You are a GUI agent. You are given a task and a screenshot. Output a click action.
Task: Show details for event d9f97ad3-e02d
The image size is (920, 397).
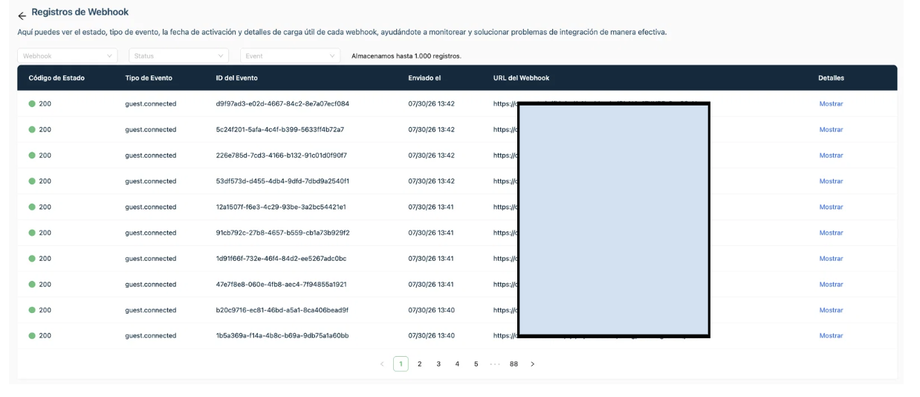coord(831,104)
